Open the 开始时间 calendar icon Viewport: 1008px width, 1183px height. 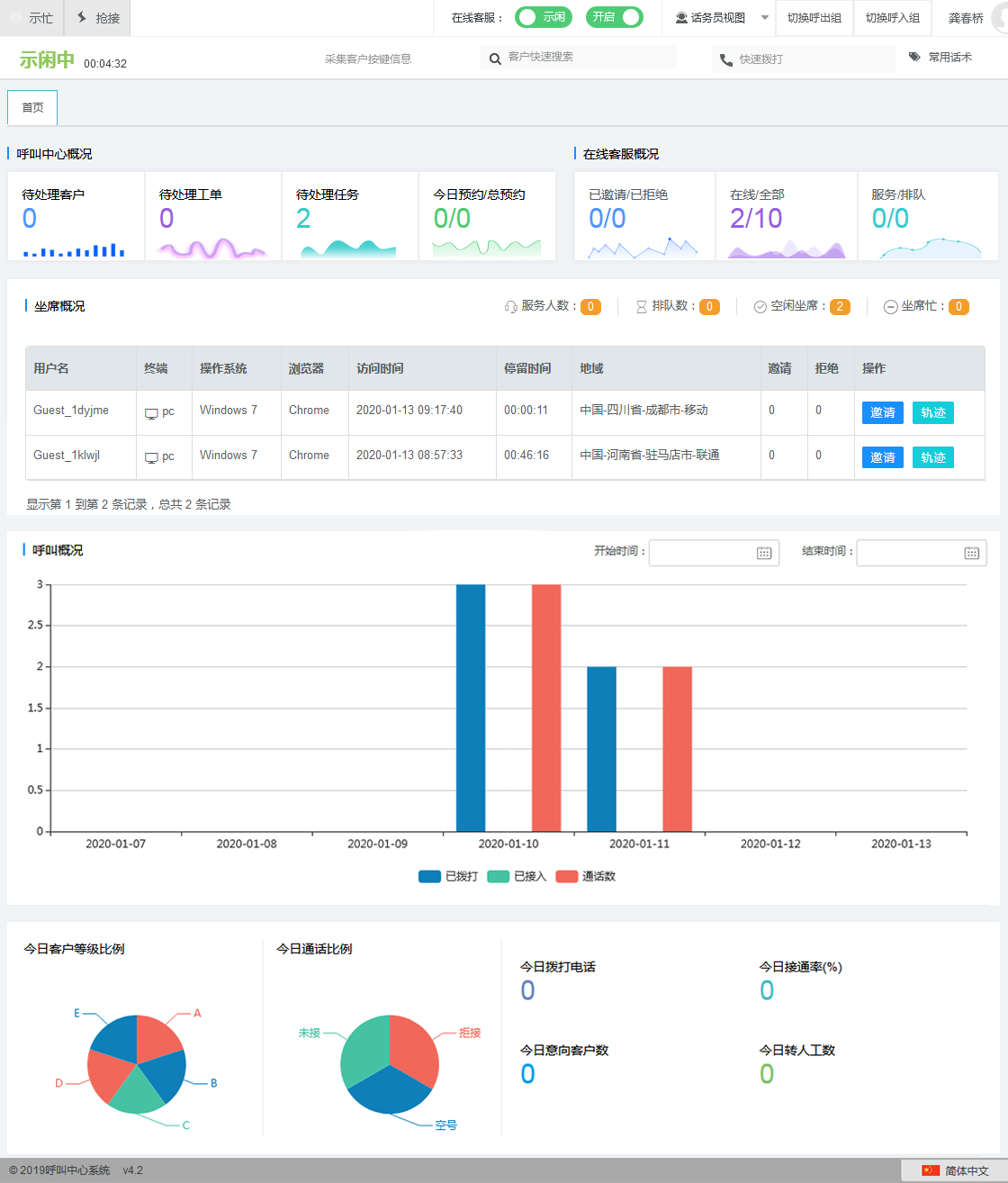[x=764, y=553]
